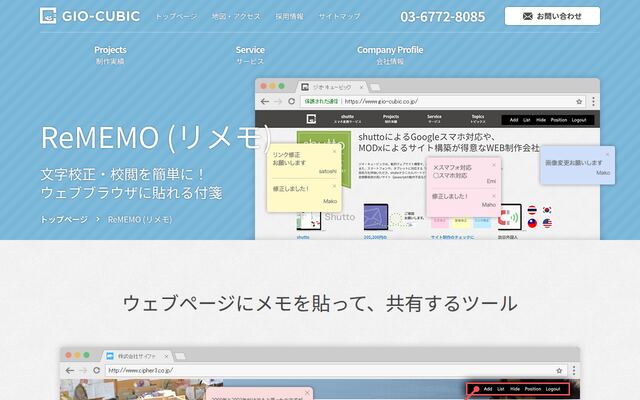Click Position in the black ReMEMO toolbar
This screenshot has width=640, height=400.
[x=559, y=120]
